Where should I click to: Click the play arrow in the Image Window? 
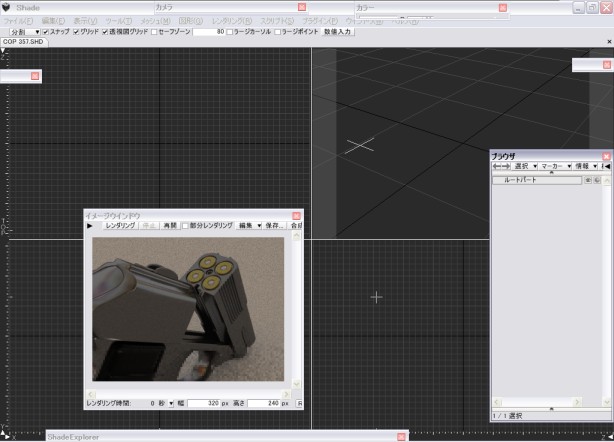(89, 226)
